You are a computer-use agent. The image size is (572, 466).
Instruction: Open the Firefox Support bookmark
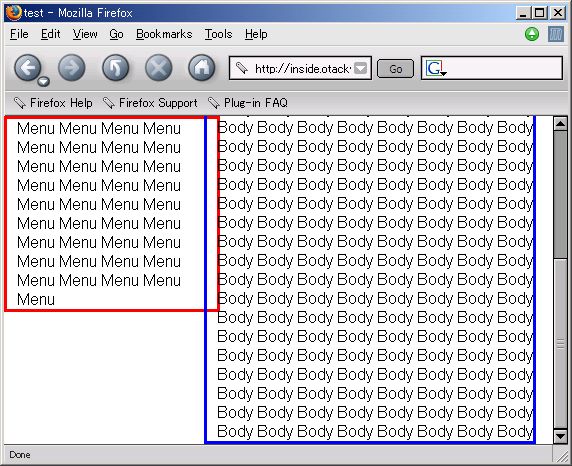click(x=150, y=103)
